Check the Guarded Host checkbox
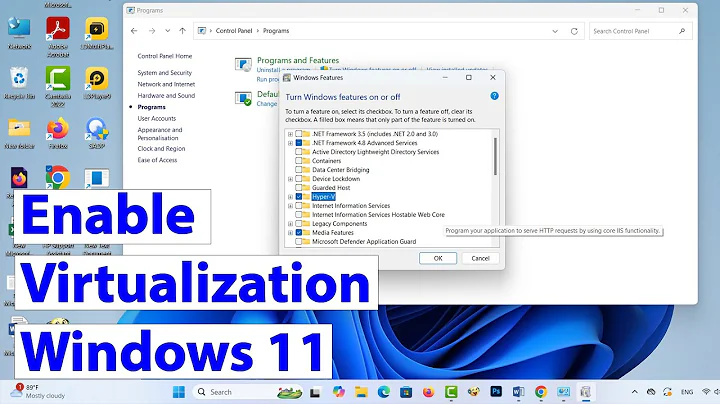Screen dimensions: 720x404 point(298,188)
